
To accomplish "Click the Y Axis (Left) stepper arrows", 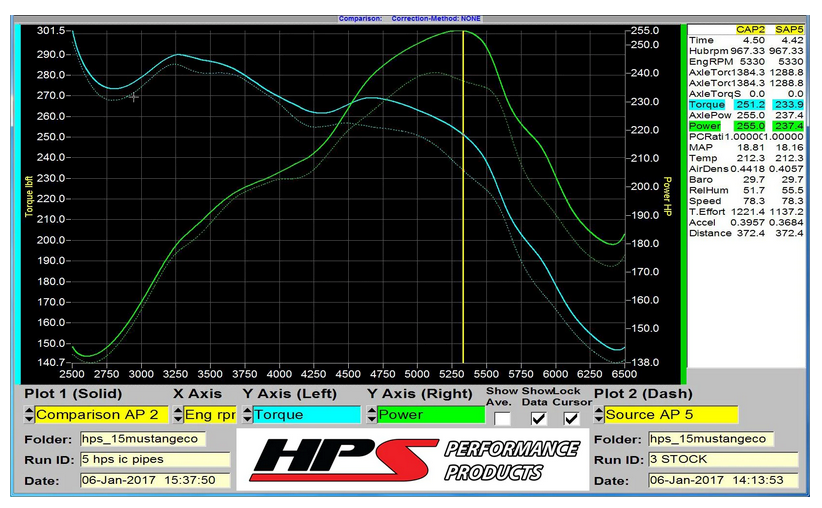I will click(246, 415).
